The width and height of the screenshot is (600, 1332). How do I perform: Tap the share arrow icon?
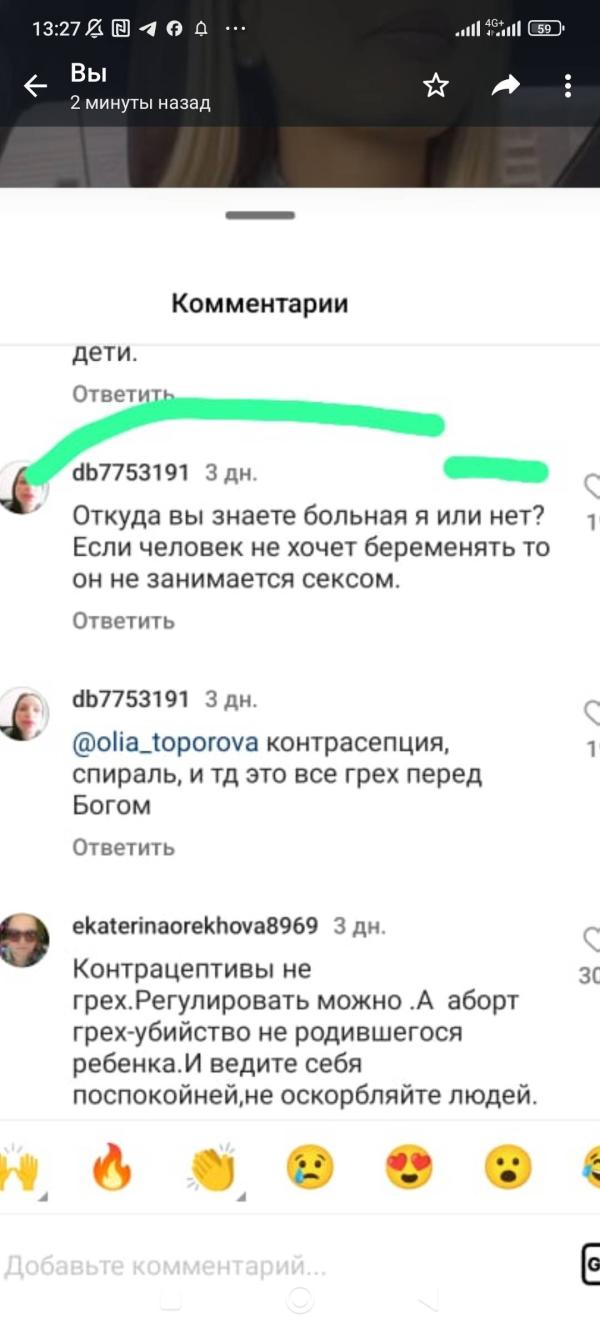506,87
